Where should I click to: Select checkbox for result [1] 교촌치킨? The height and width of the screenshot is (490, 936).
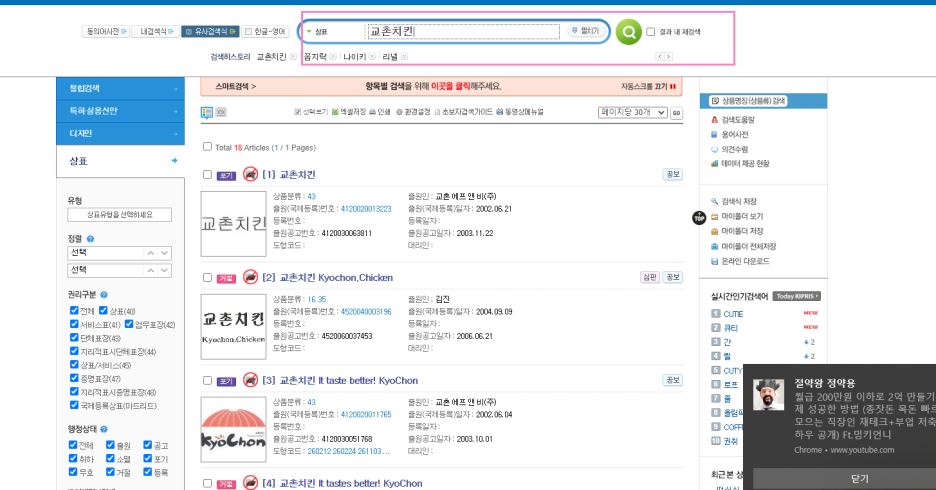pos(207,175)
